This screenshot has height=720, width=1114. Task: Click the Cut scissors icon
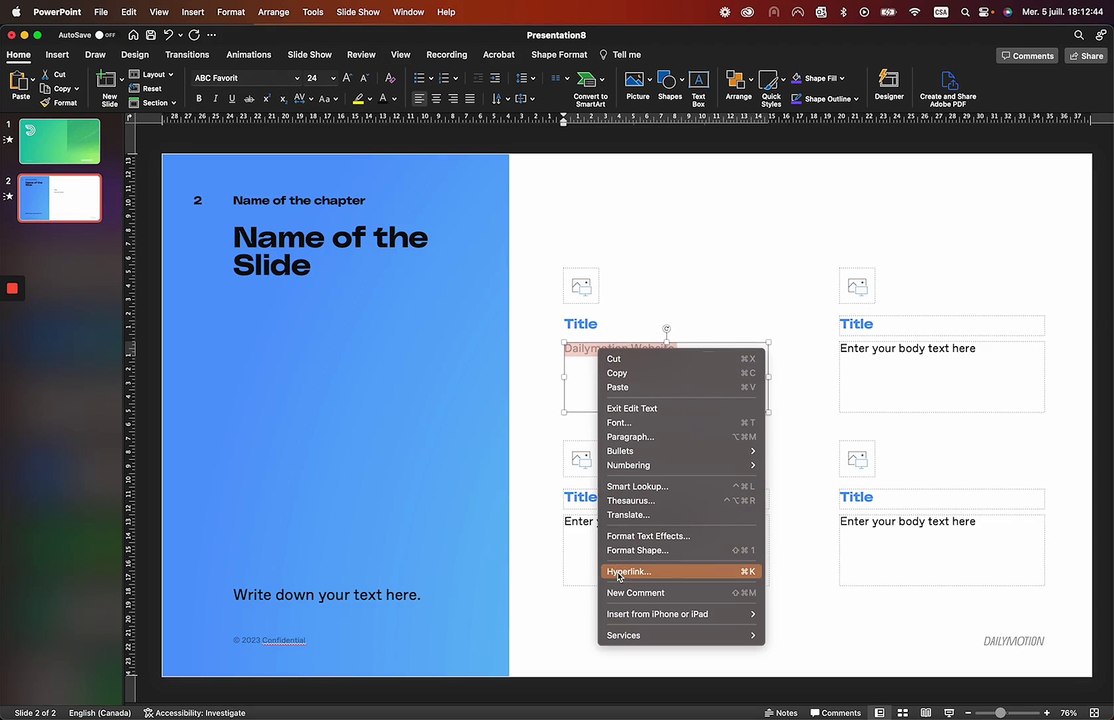click(45, 74)
